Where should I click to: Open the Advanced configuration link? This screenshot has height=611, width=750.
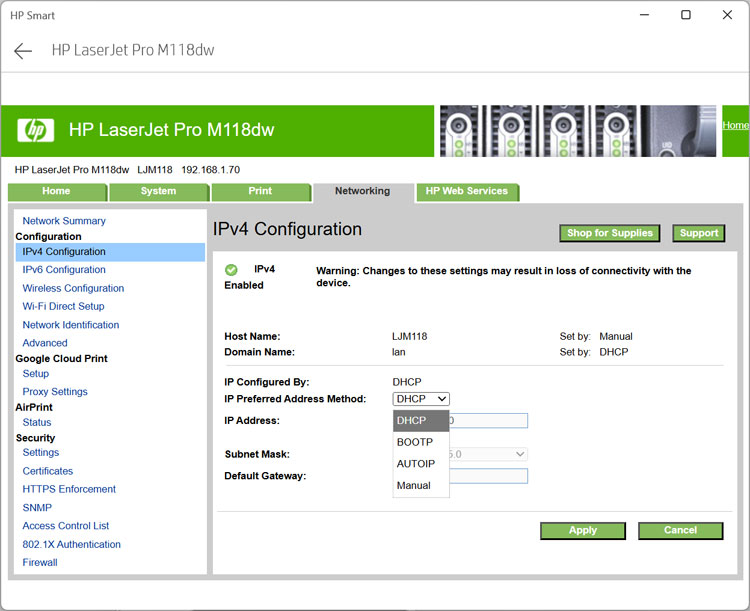click(x=45, y=343)
